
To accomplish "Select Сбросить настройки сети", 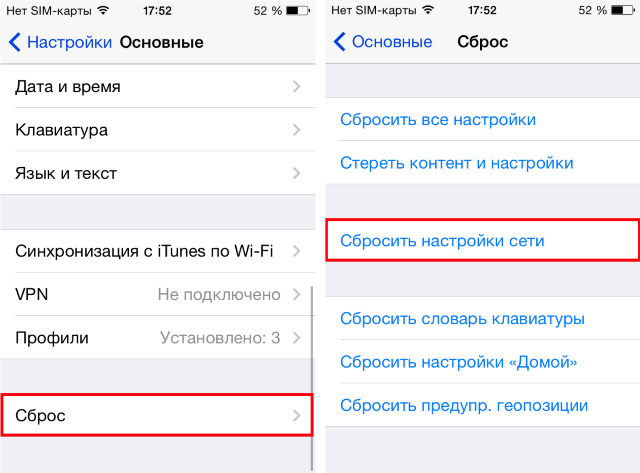I will coord(482,240).
